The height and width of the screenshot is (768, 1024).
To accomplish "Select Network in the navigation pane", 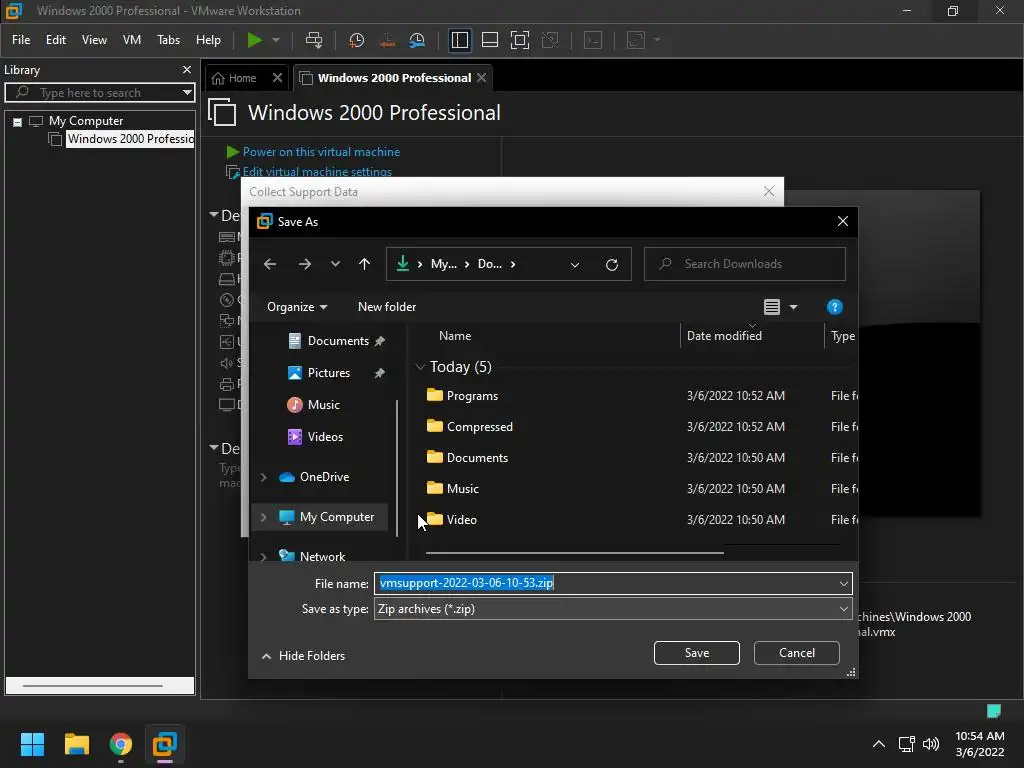I will [322, 556].
